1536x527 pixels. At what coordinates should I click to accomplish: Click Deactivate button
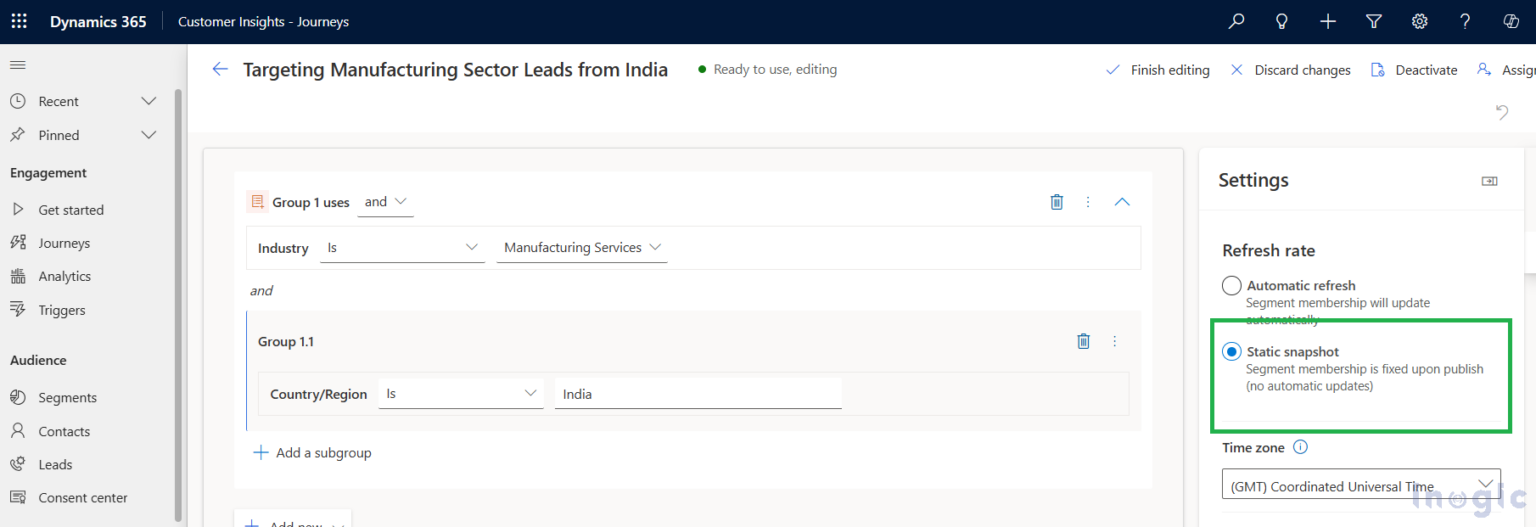click(x=1413, y=70)
